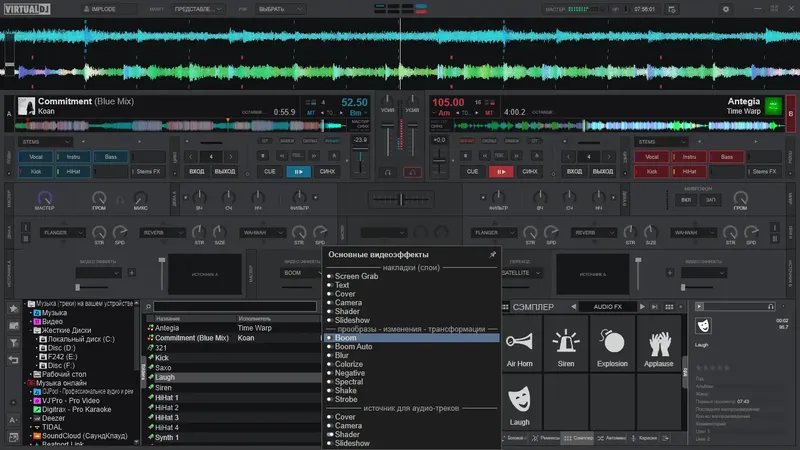Click the CUE button on deck B
This screenshot has height=450, width=800.
(472, 171)
